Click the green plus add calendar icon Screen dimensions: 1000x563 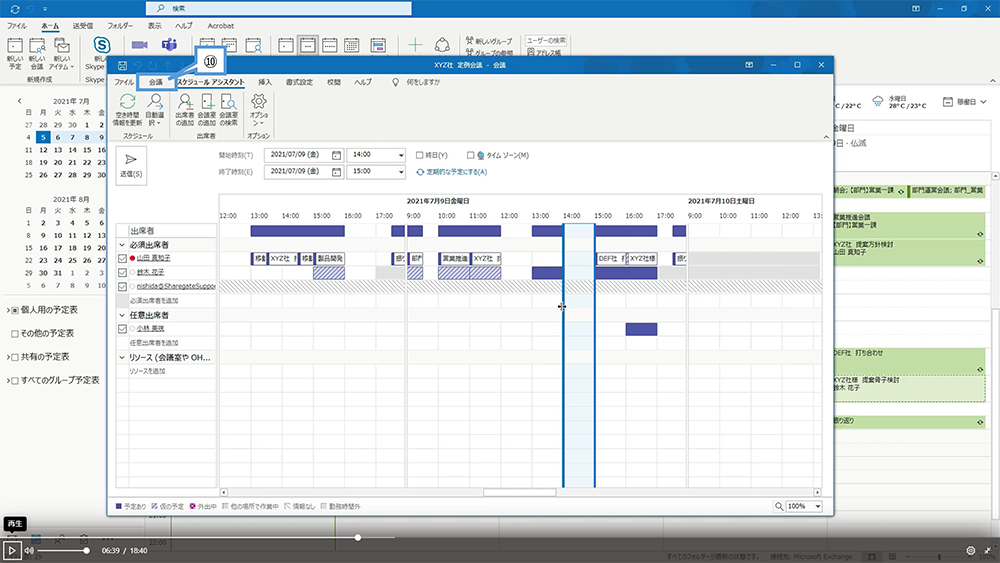(415, 45)
